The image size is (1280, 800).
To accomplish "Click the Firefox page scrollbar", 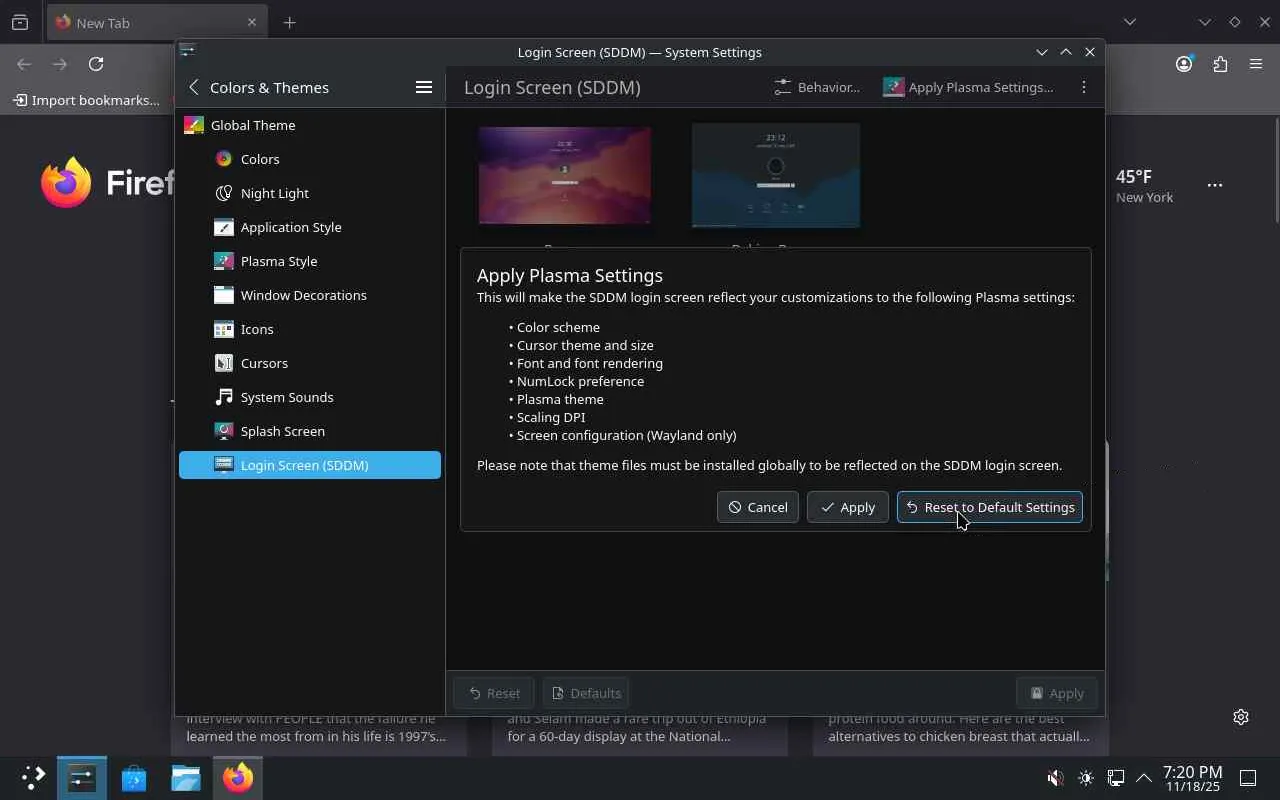I will coord(1276,169).
